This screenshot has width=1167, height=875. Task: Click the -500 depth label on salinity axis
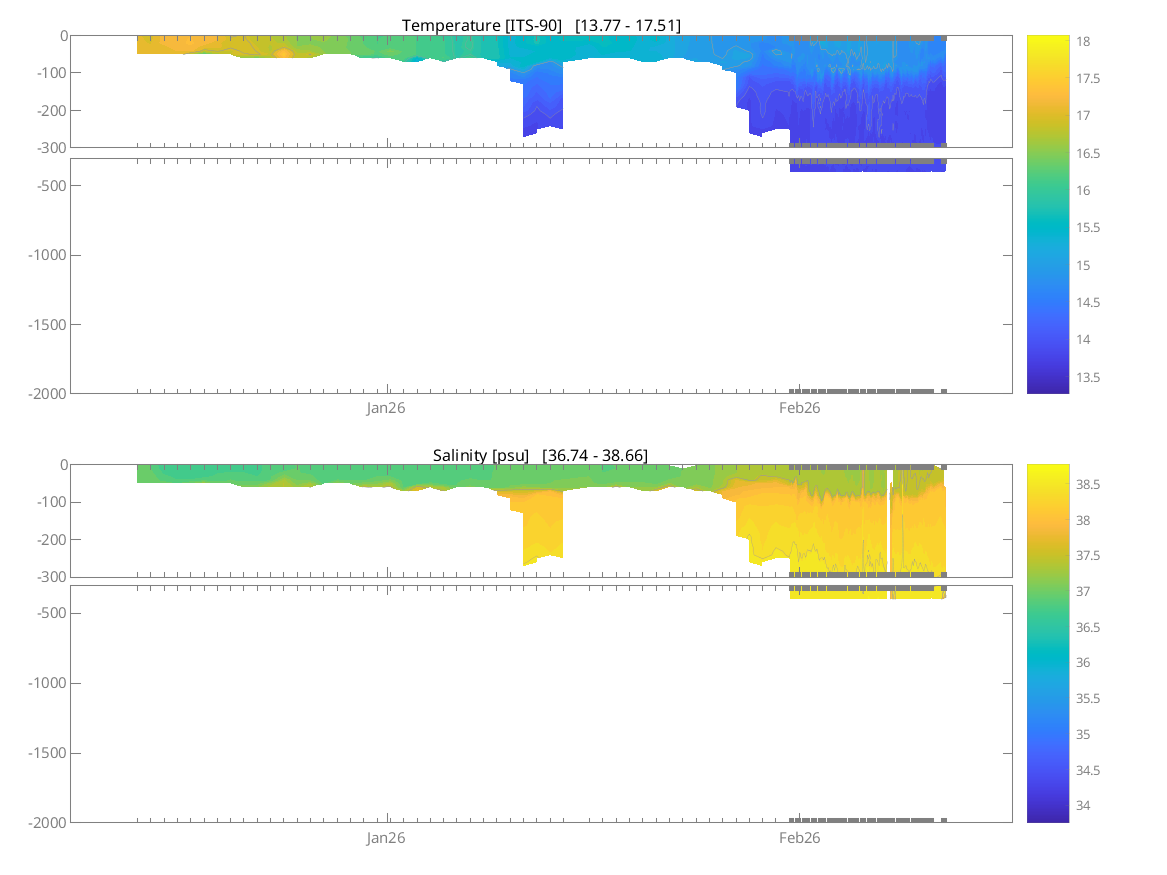[x=50, y=613]
